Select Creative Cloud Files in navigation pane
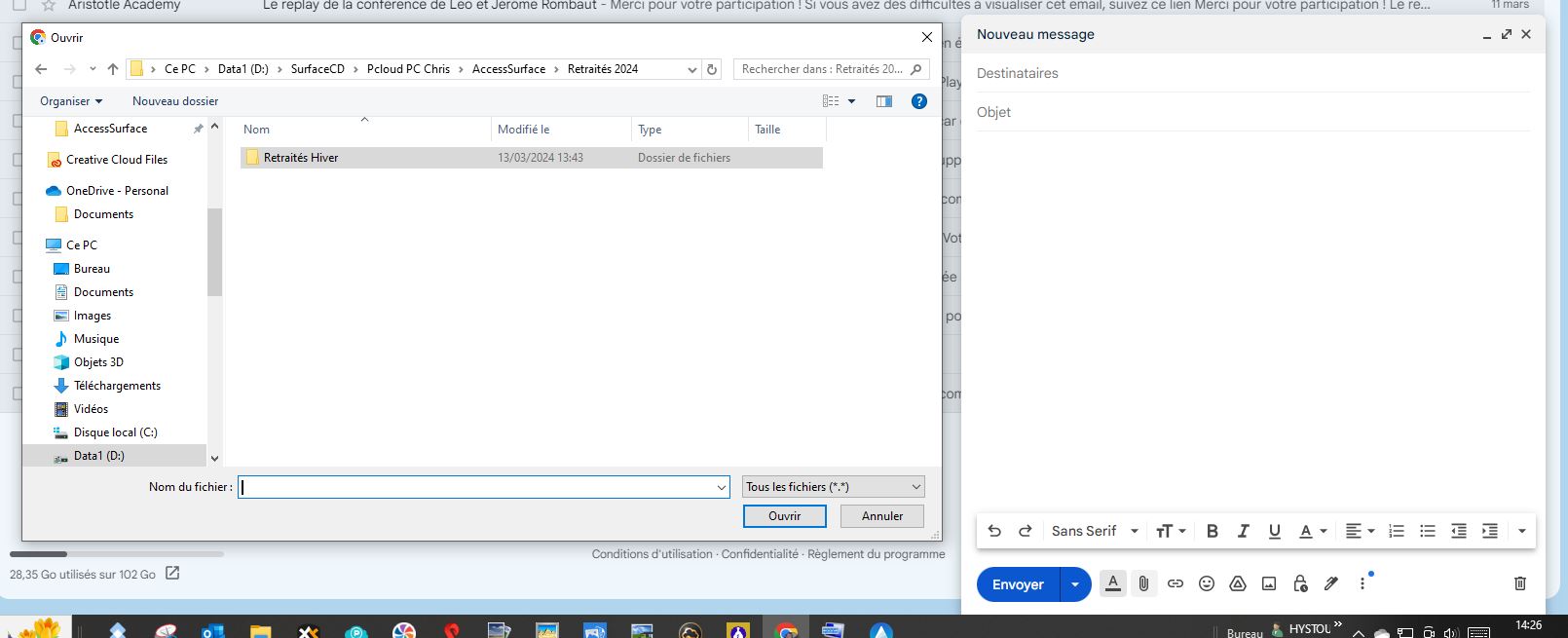The height and width of the screenshot is (638, 1568). point(117,160)
